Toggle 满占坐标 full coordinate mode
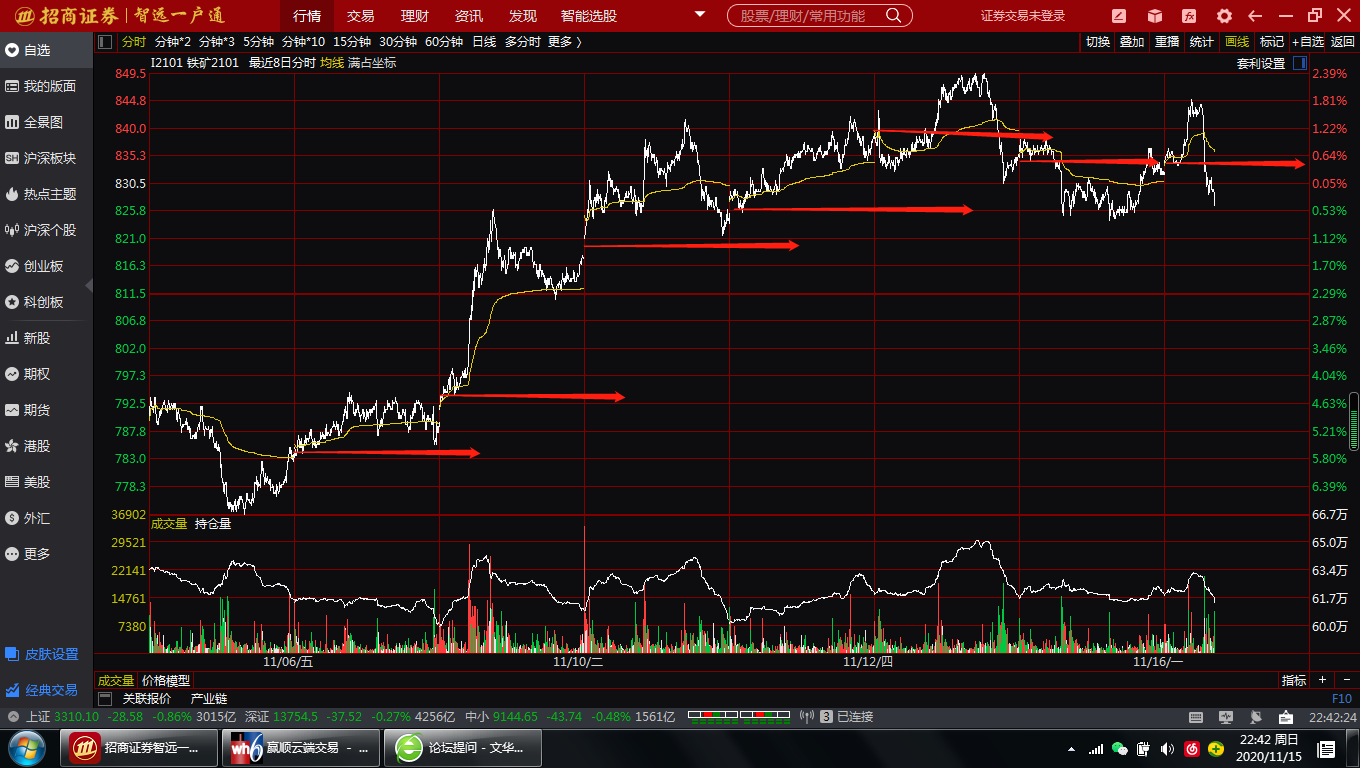Screen dimensions: 1360x768 pos(372,63)
